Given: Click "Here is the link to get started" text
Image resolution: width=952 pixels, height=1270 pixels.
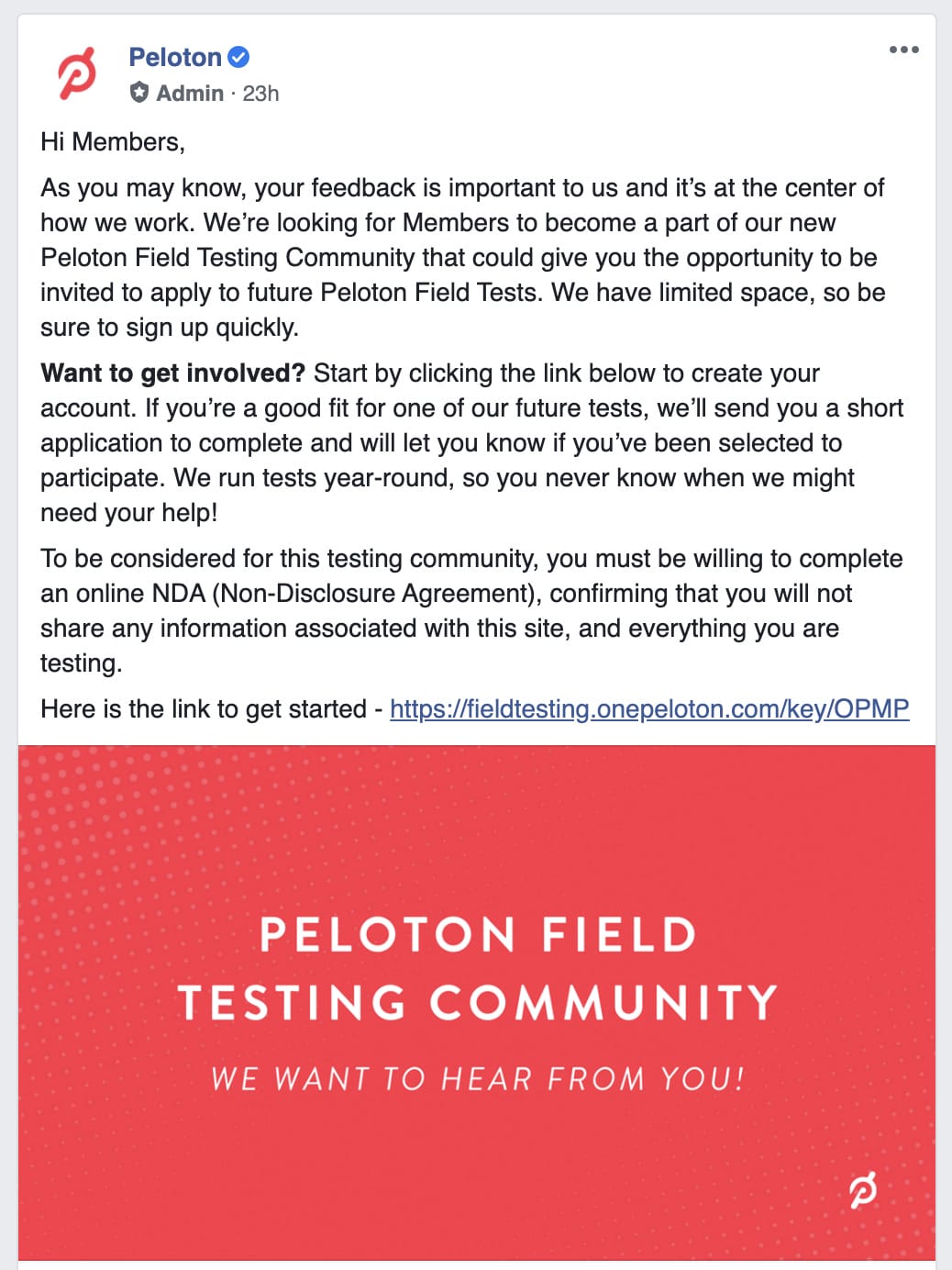Looking at the screenshot, I should tap(204, 709).
